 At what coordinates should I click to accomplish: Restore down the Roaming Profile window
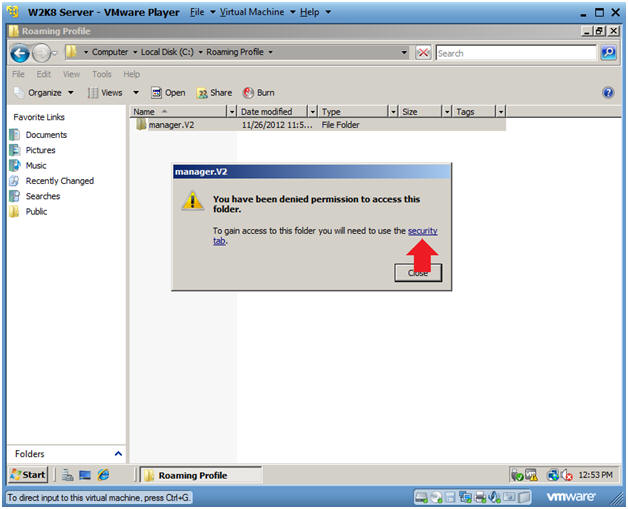coord(600,31)
